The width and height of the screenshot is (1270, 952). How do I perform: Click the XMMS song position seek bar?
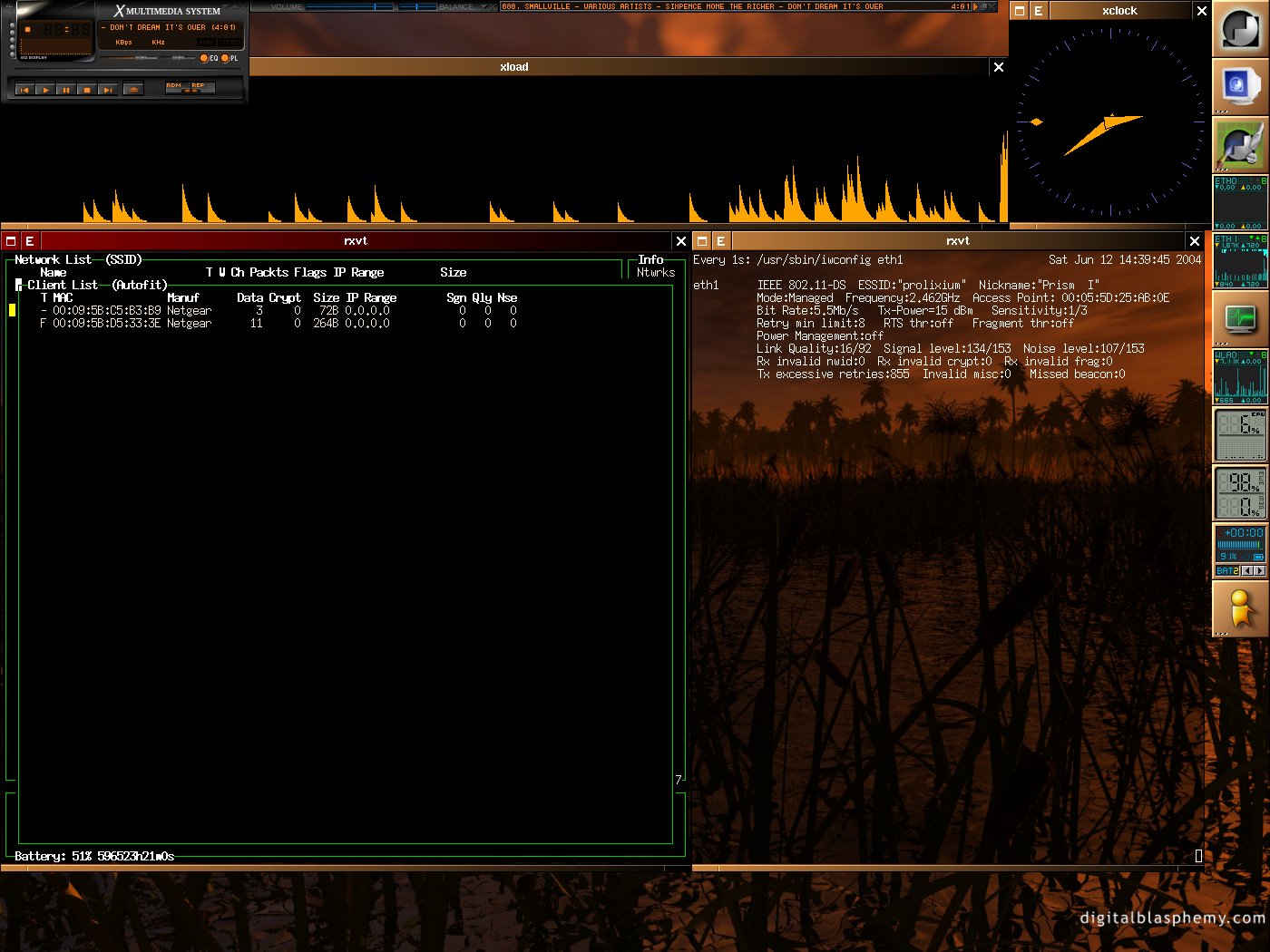pos(127,69)
